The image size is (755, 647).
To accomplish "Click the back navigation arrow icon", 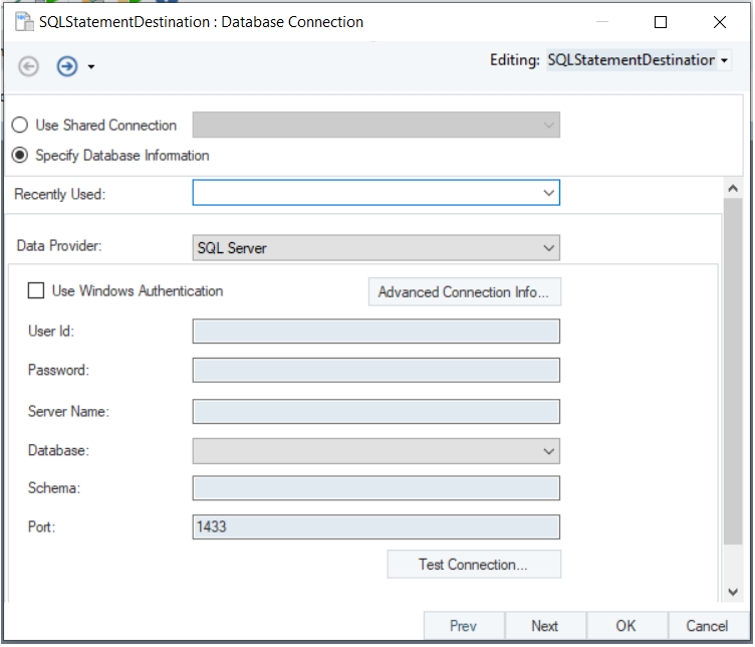I will tap(29, 66).
